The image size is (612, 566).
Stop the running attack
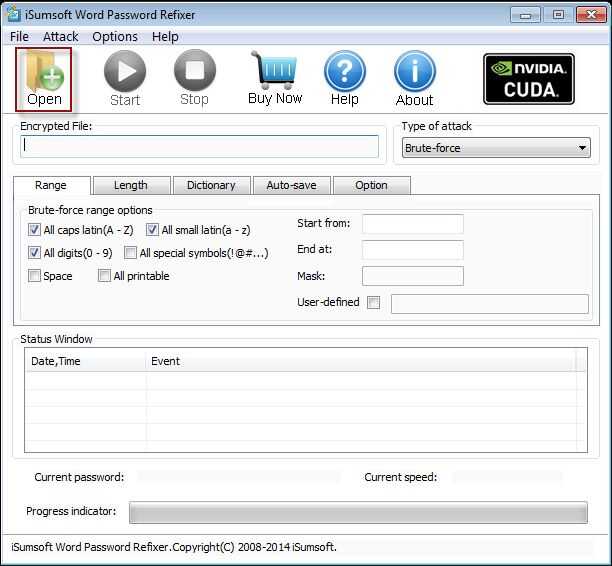[194, 78]
